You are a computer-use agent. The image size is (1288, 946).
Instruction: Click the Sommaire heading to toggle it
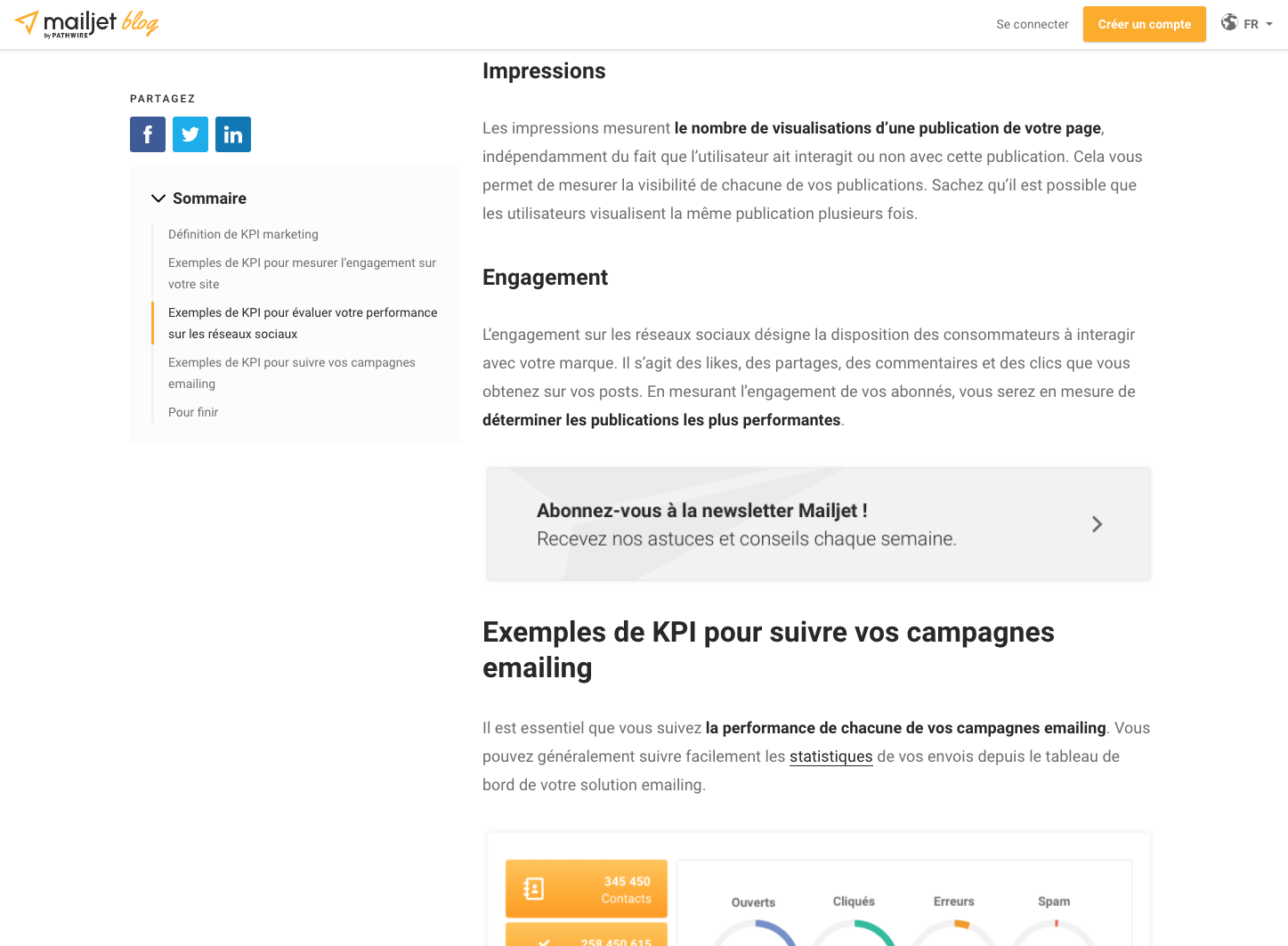point(209,198)
